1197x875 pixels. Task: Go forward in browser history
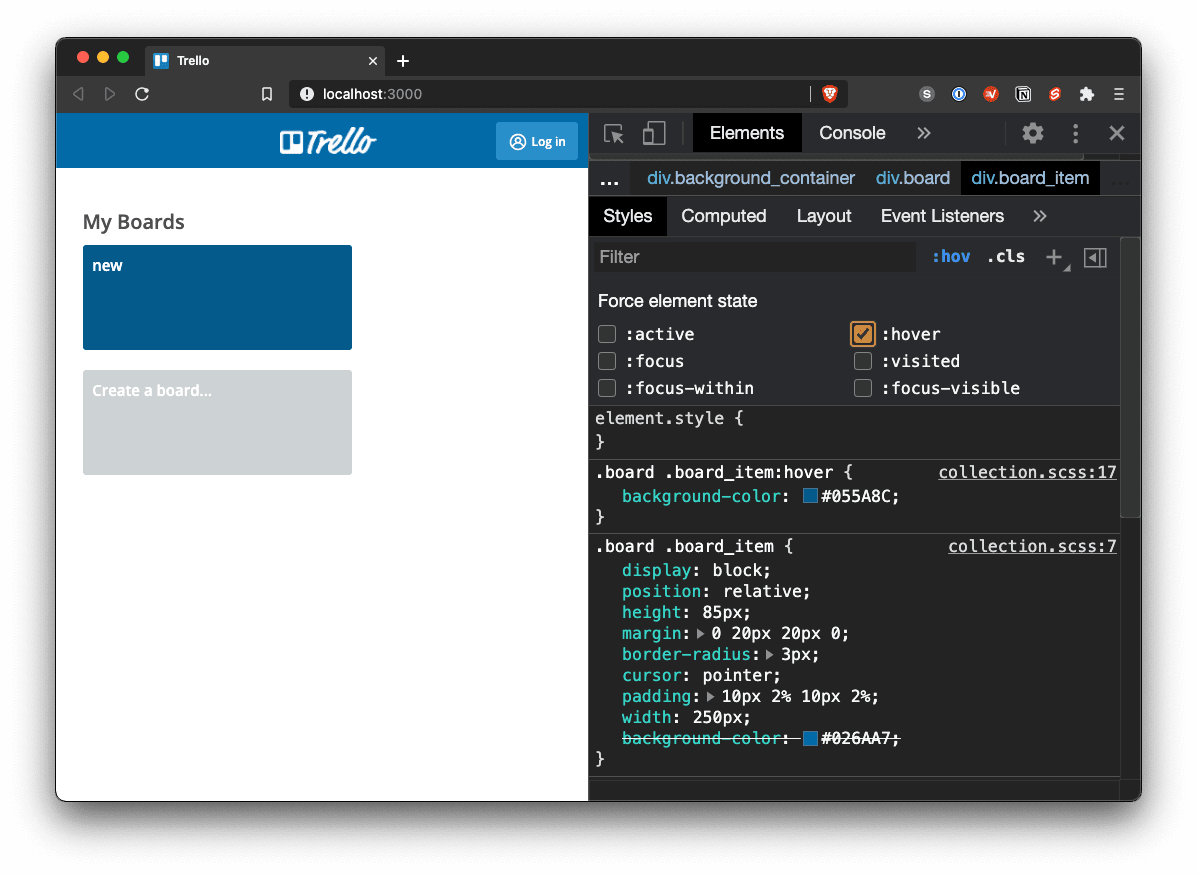(110, 94)
